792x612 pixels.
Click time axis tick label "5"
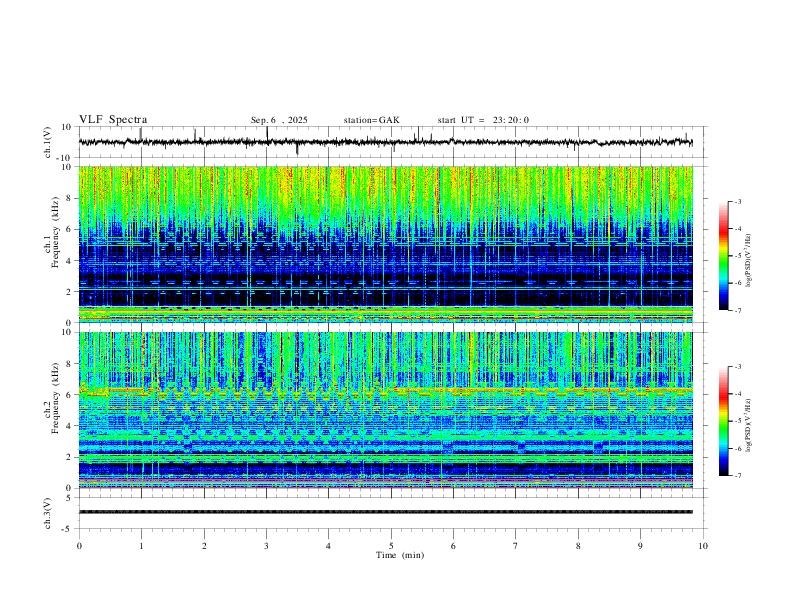[x=391, y=546]
